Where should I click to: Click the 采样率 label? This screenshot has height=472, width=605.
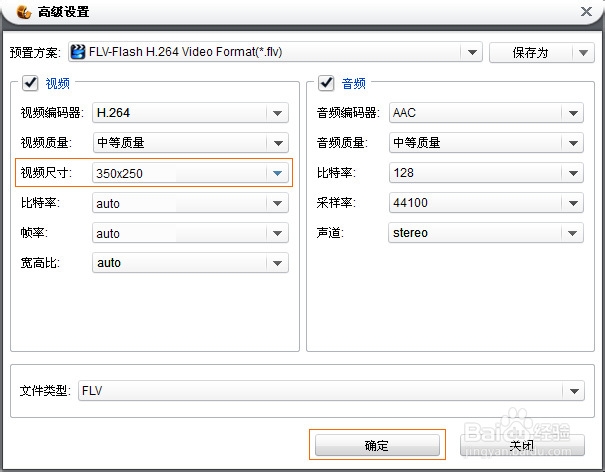point(336,203)
